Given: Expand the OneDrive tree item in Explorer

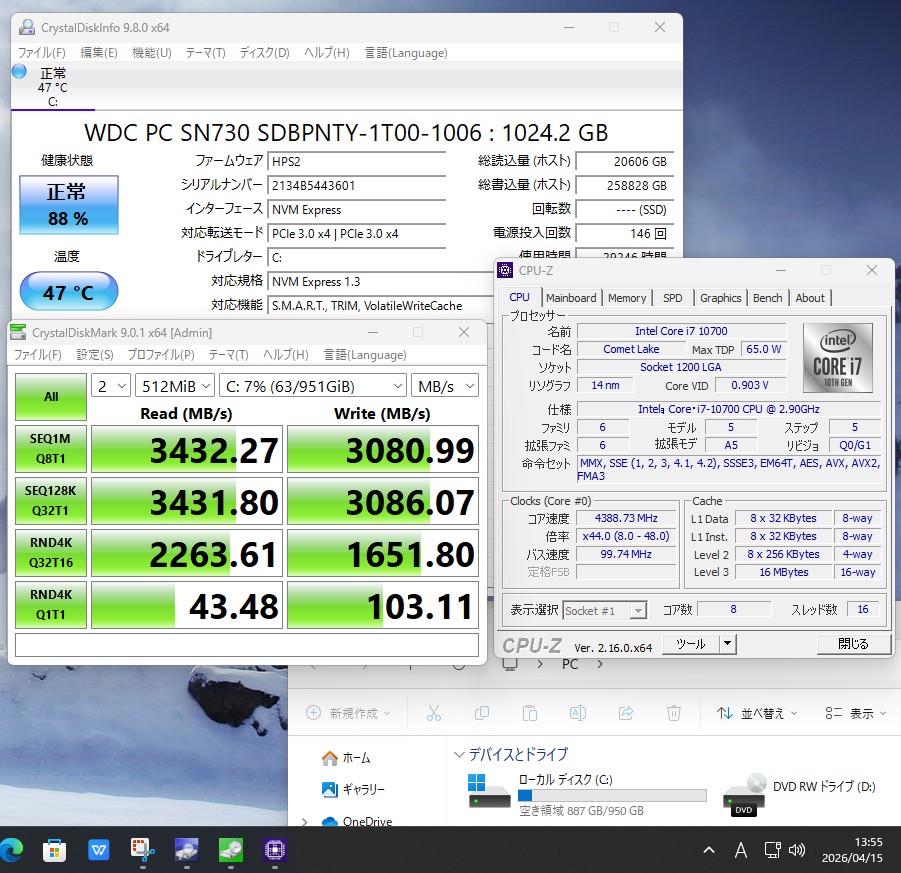Looking at the screenshot, I should click(x=304, y=822).
